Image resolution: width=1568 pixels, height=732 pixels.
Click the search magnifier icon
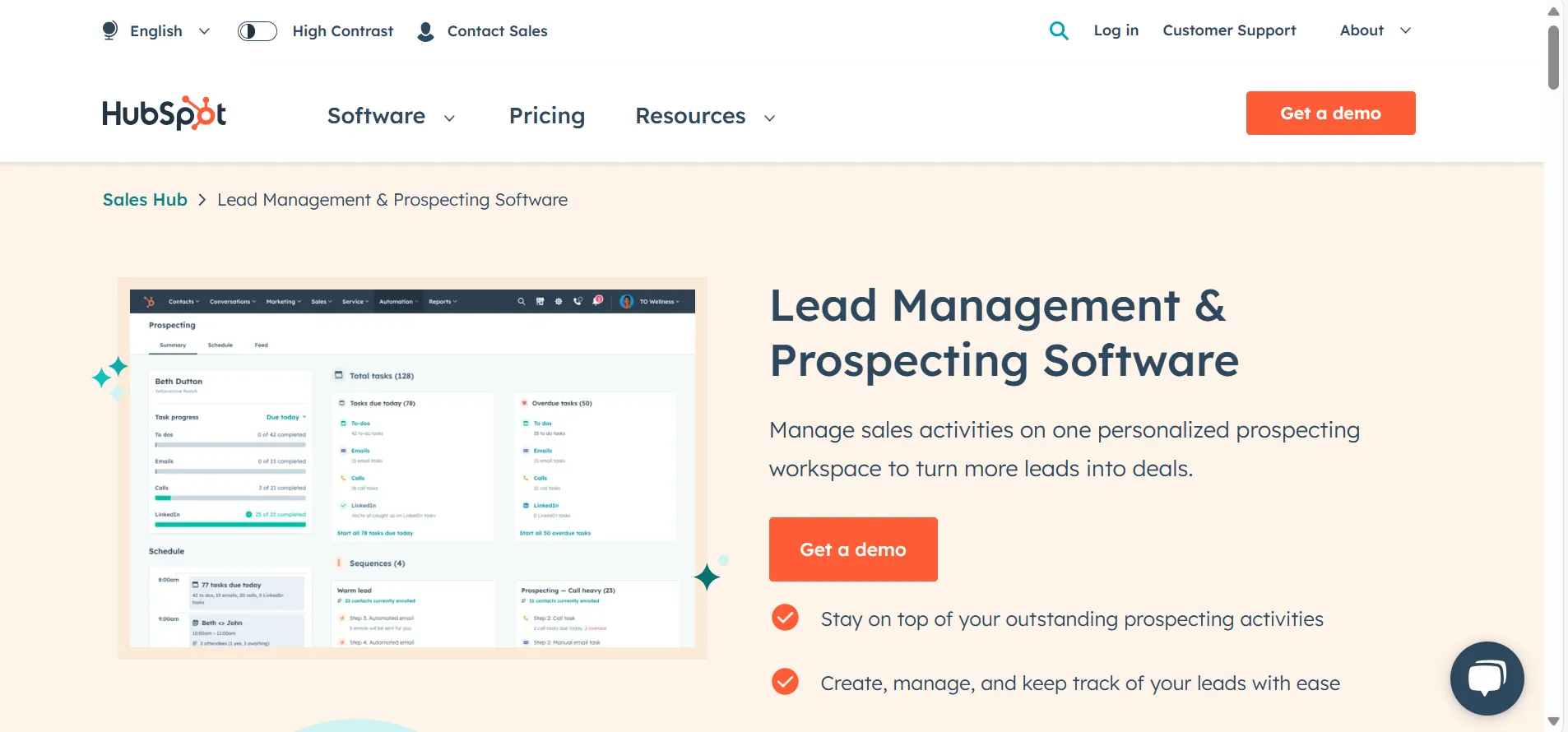[1059, 31]
